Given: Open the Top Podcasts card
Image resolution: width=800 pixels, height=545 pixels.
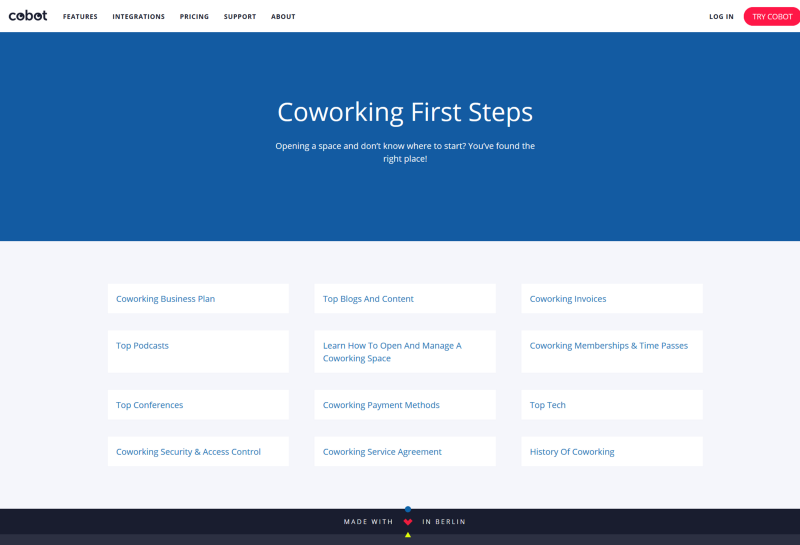Looking at the screenshot, I should 198,351.
